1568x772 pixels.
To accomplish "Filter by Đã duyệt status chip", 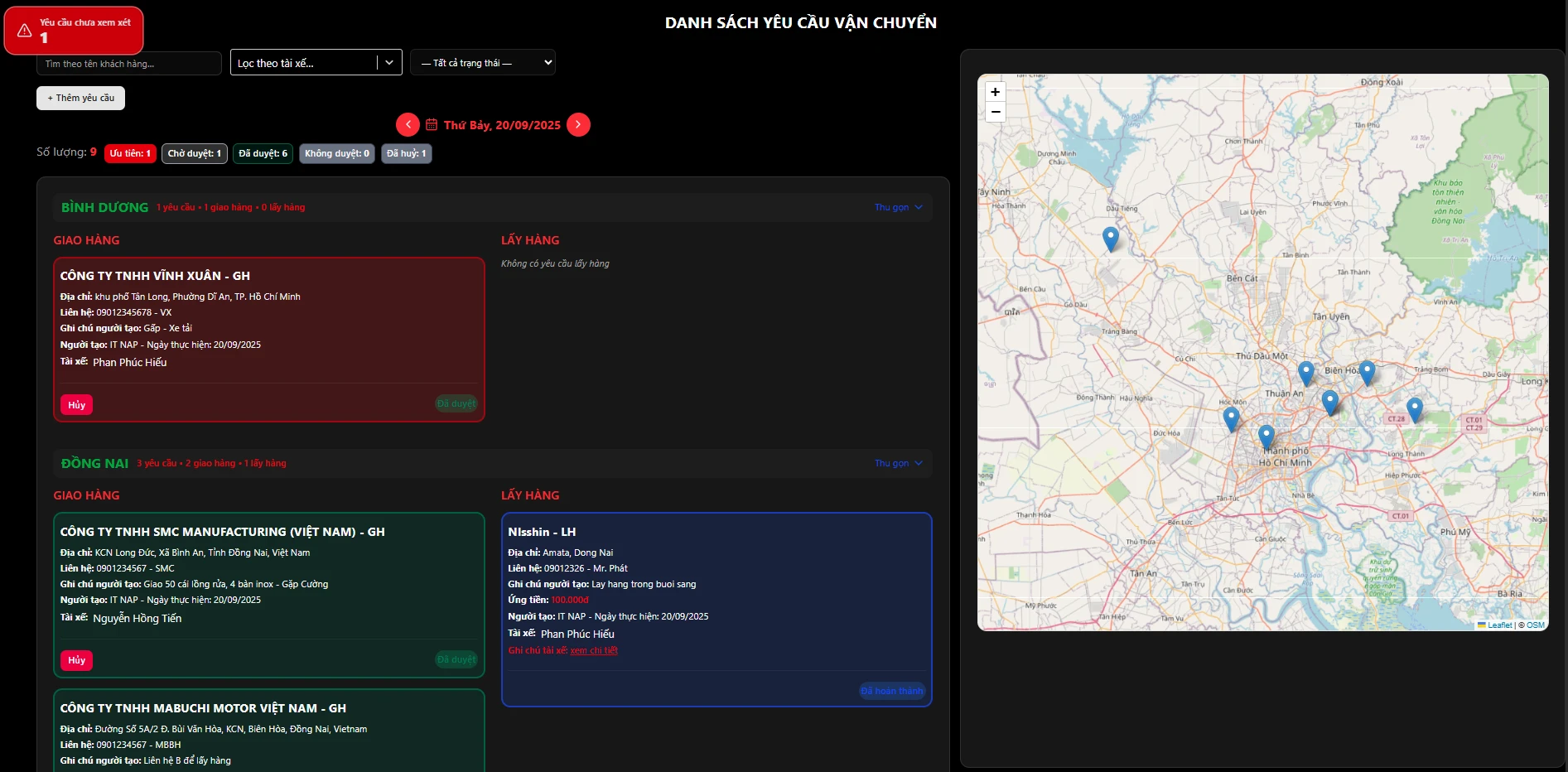I will click(263, 153).
